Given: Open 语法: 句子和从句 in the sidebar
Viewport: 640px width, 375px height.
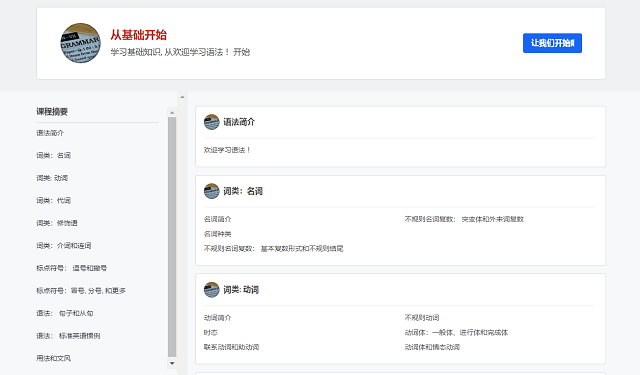Looking at the screenshot, I should (x=64, y=313).
